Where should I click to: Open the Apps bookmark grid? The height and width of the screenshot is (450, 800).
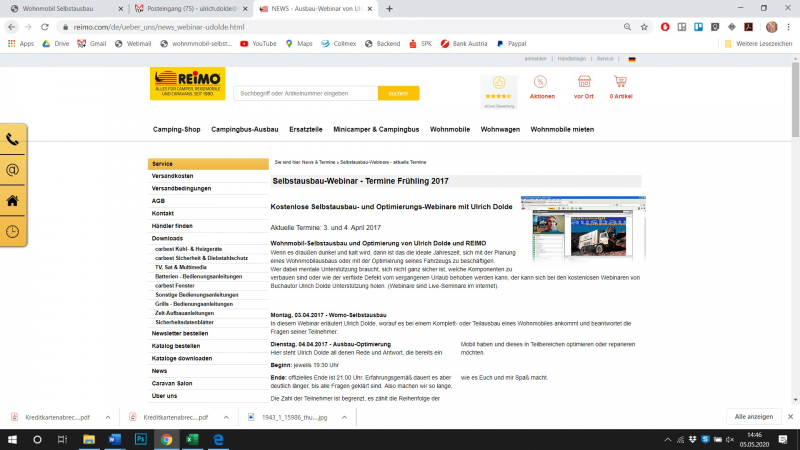(x=20, y=44)
